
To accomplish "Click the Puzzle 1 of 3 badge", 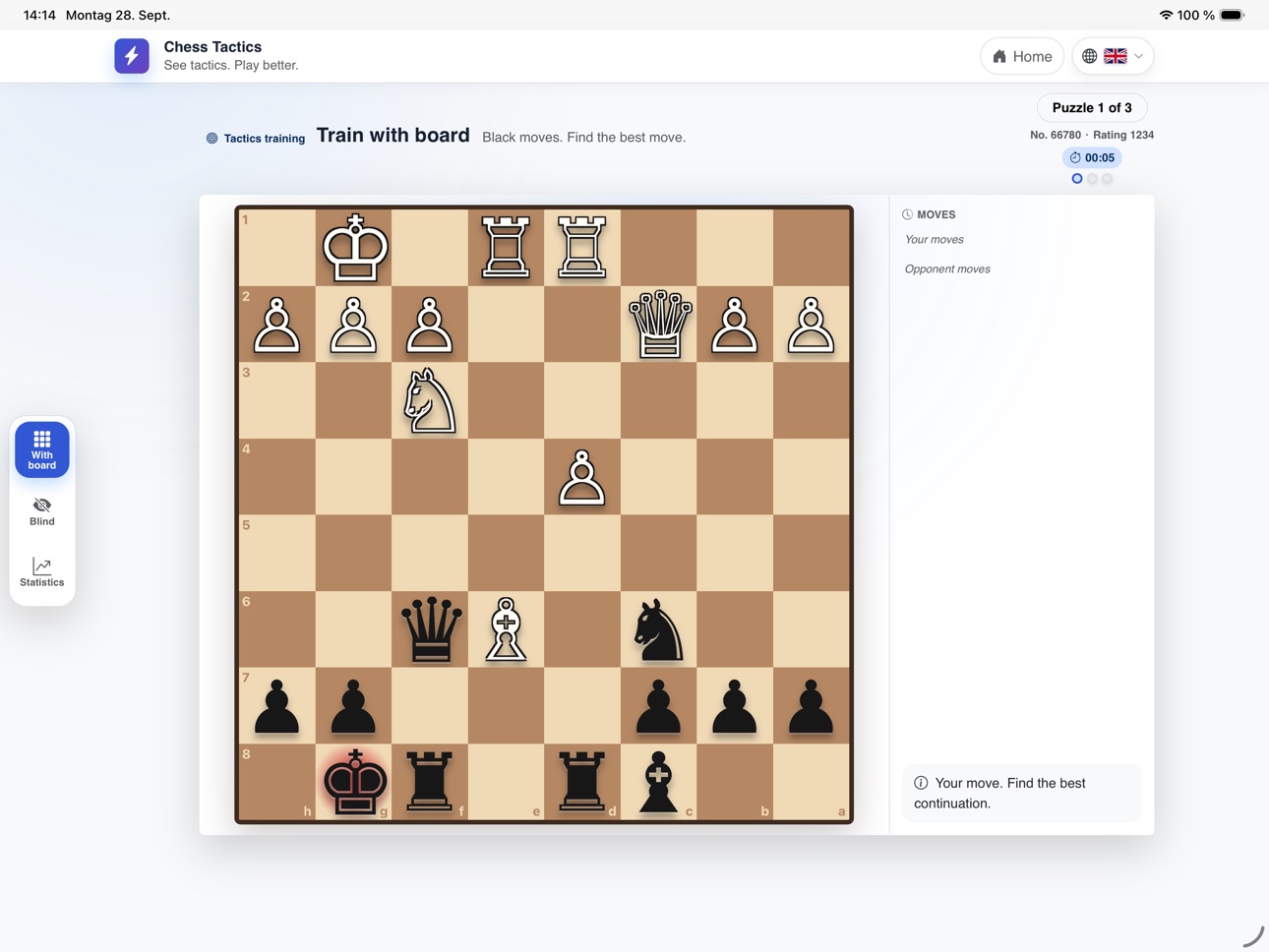I will [x=1092, y=107].
